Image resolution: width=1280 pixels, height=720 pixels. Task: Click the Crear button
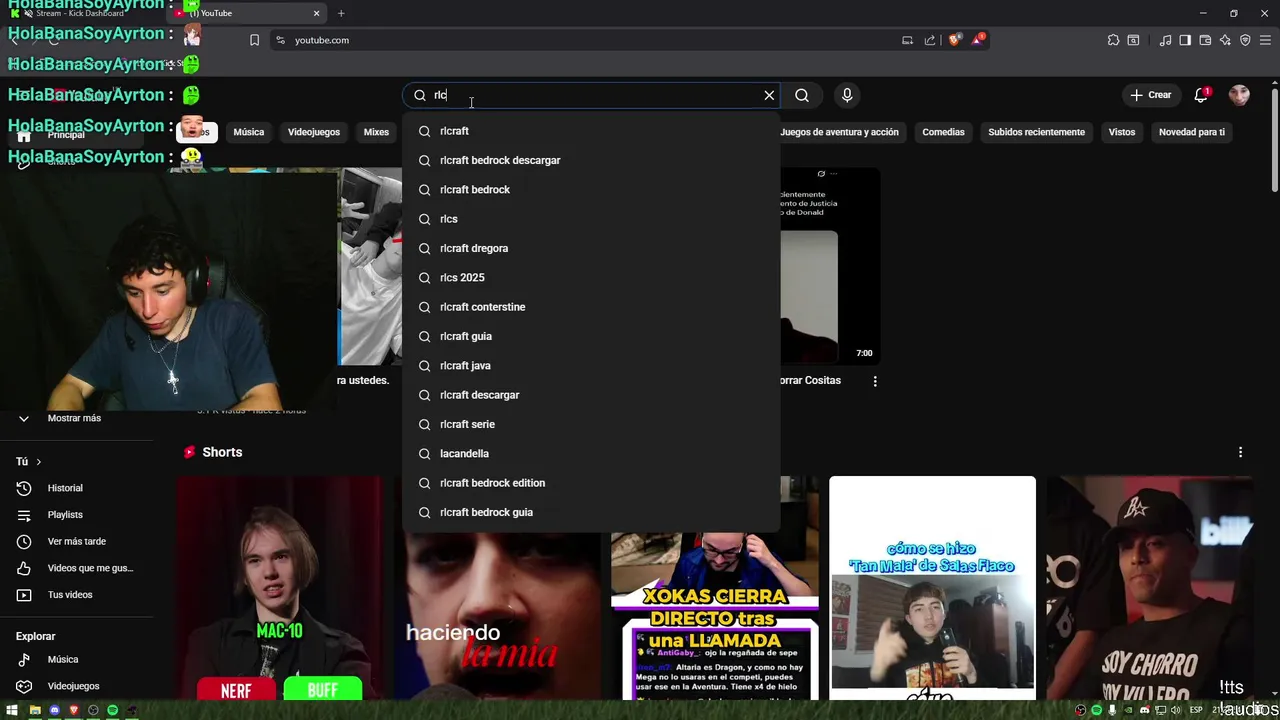[1150, 95]
